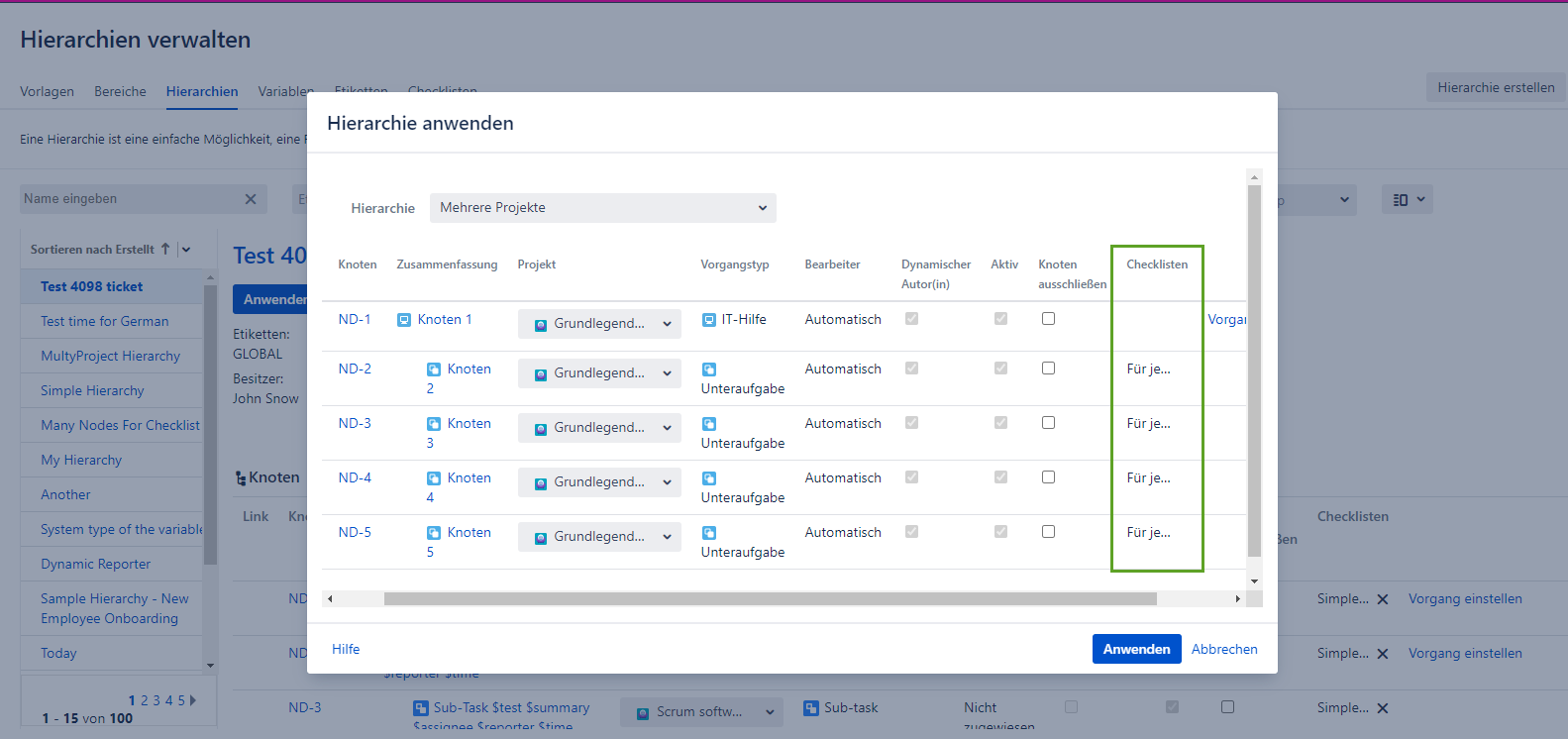The image size is (1568, 739).
Task: Select MultyProject Hierarchy in the list
Action: (x=110, y=356)
